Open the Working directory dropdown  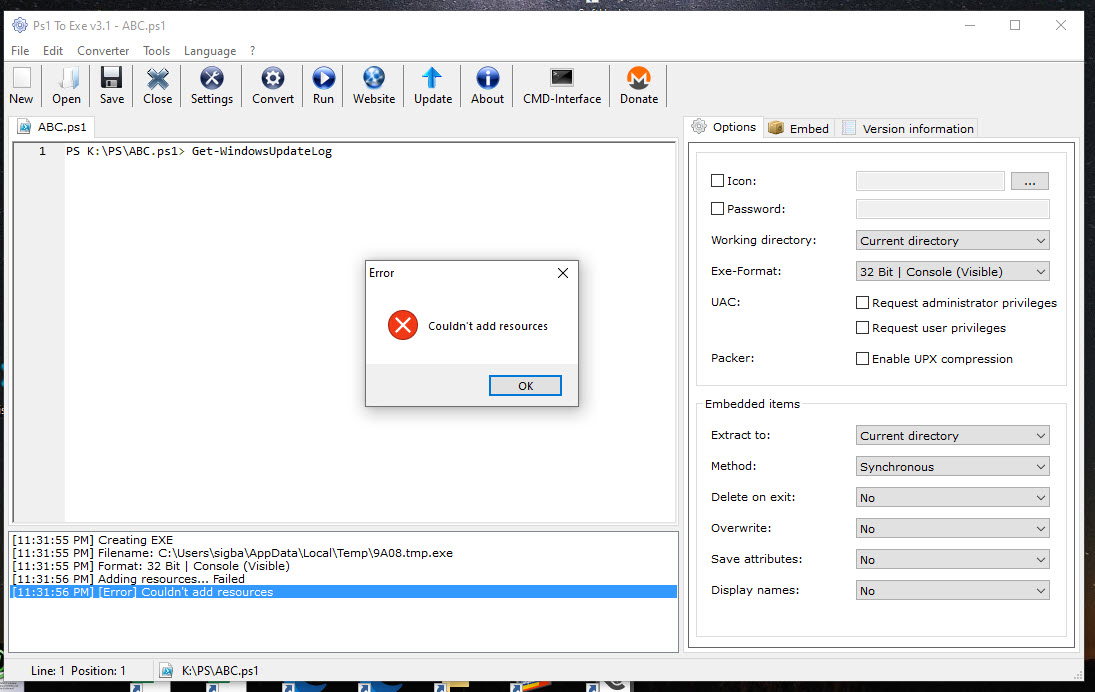[x=953, y=241]
